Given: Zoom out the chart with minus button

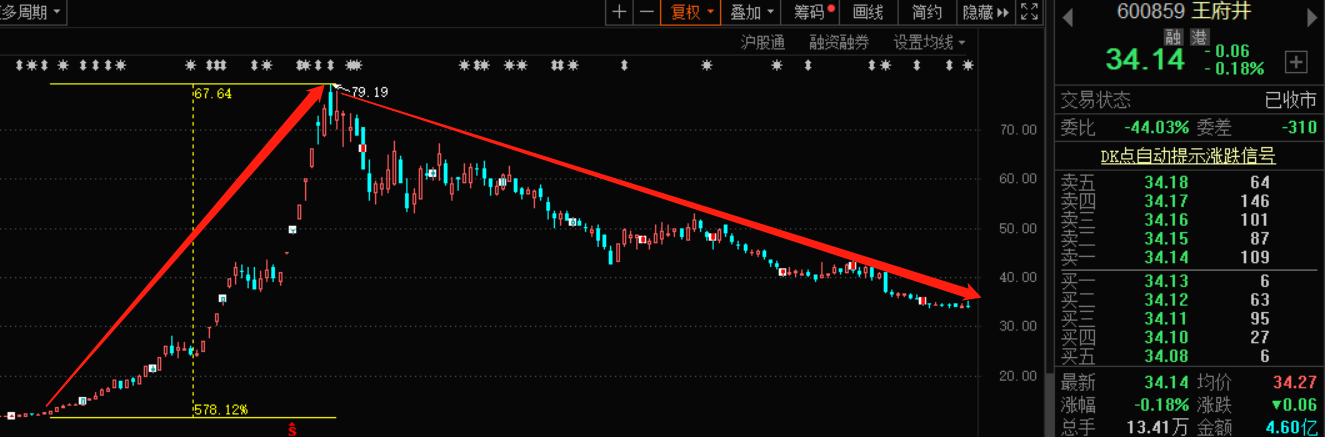Looking at the screenshot, I should (647, 12).
